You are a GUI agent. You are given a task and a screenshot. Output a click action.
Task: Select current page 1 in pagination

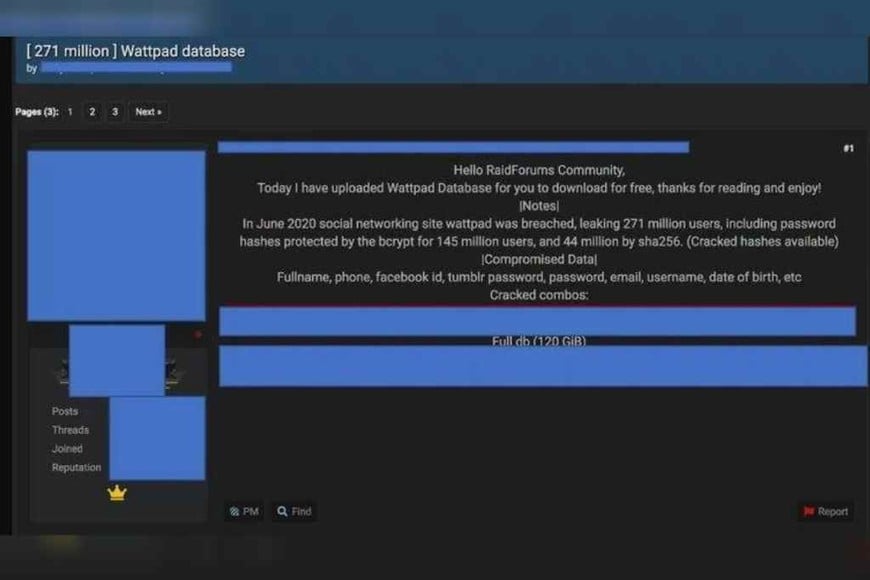point(70,112)
